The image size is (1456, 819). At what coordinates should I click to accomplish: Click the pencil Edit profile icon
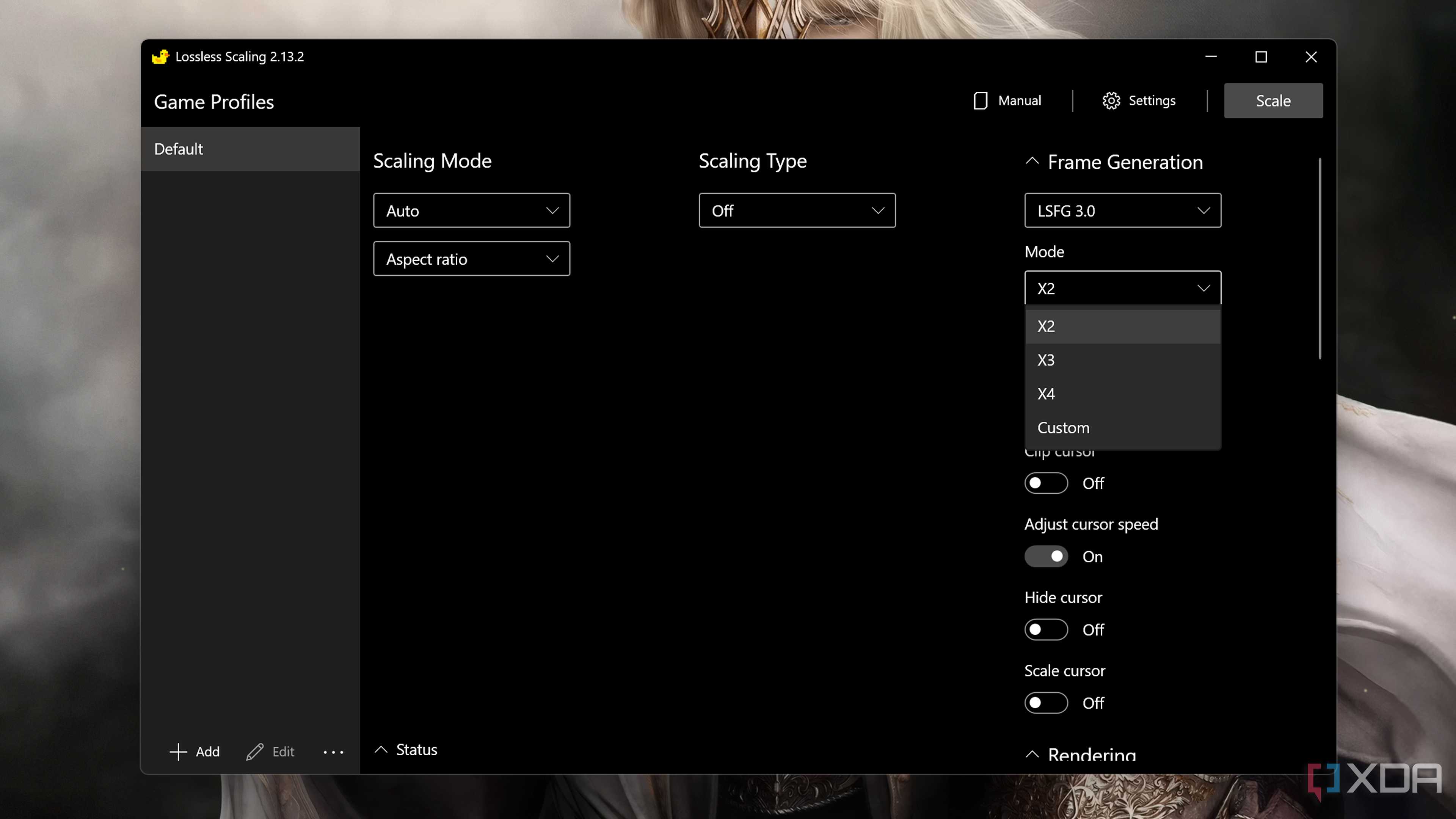pos(255,752)
